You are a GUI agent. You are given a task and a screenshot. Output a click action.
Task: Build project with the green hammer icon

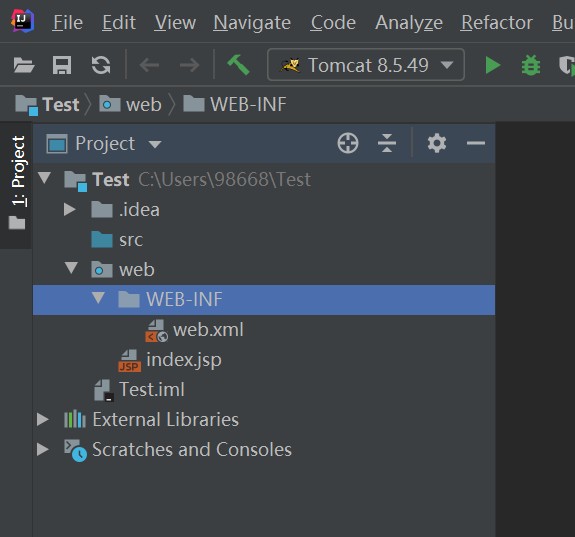238,65
